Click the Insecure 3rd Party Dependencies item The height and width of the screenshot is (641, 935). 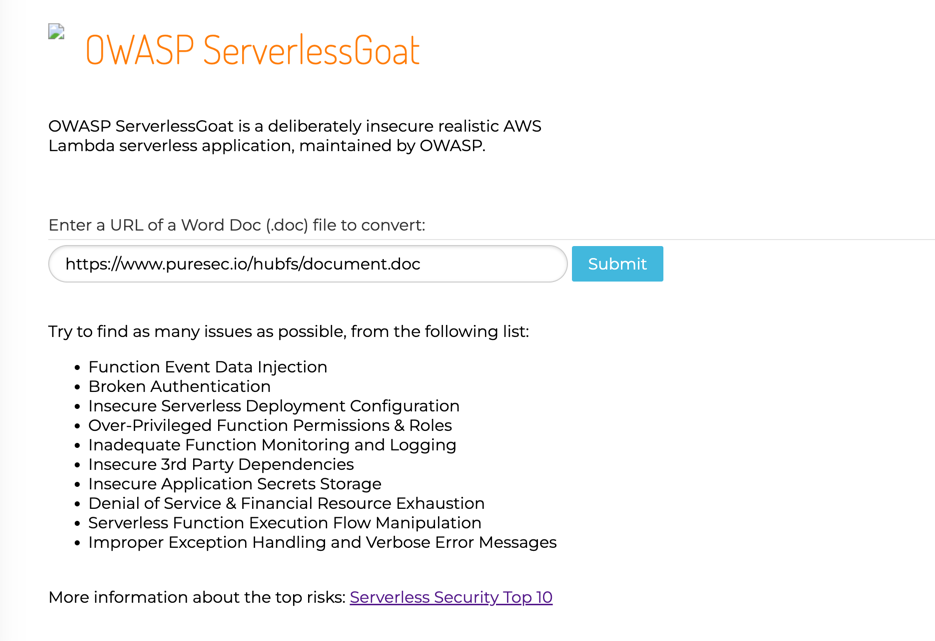click(220, 464)
